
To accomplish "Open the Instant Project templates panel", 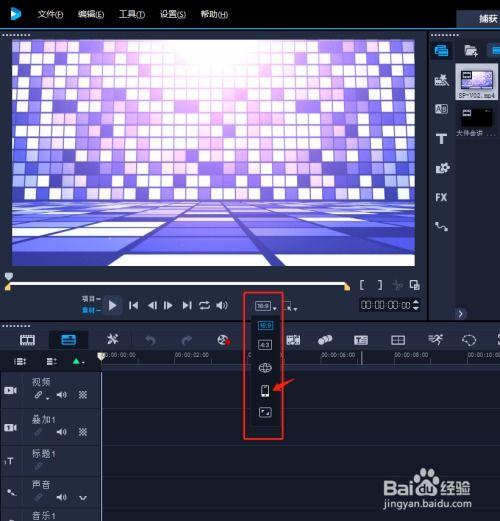I will 441,80.
